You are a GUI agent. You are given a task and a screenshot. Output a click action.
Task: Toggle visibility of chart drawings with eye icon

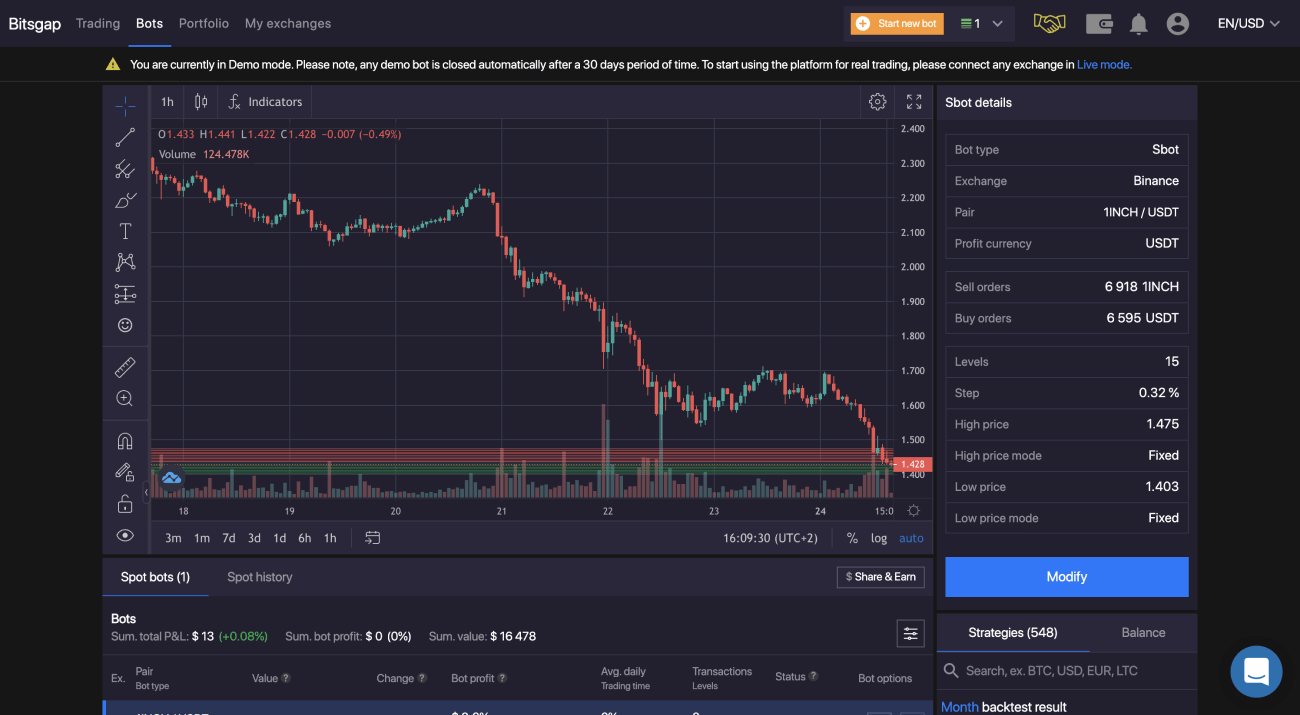click(125, 535)
